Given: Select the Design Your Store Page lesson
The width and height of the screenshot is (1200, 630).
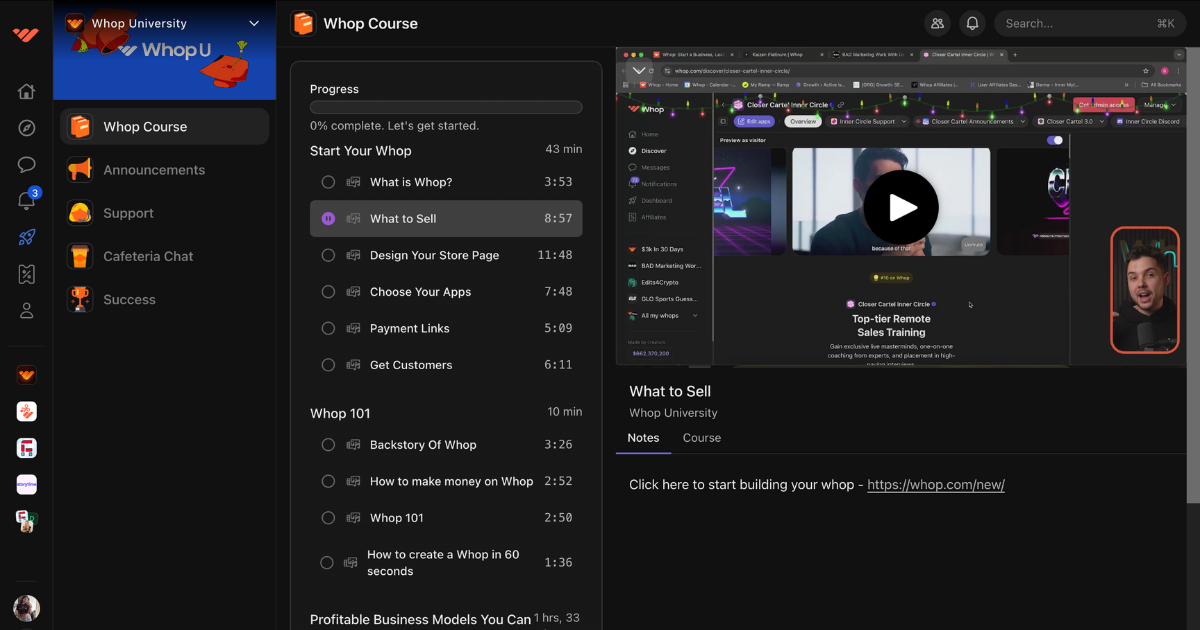Looking at the screenshot, I should tap(446, 255).
